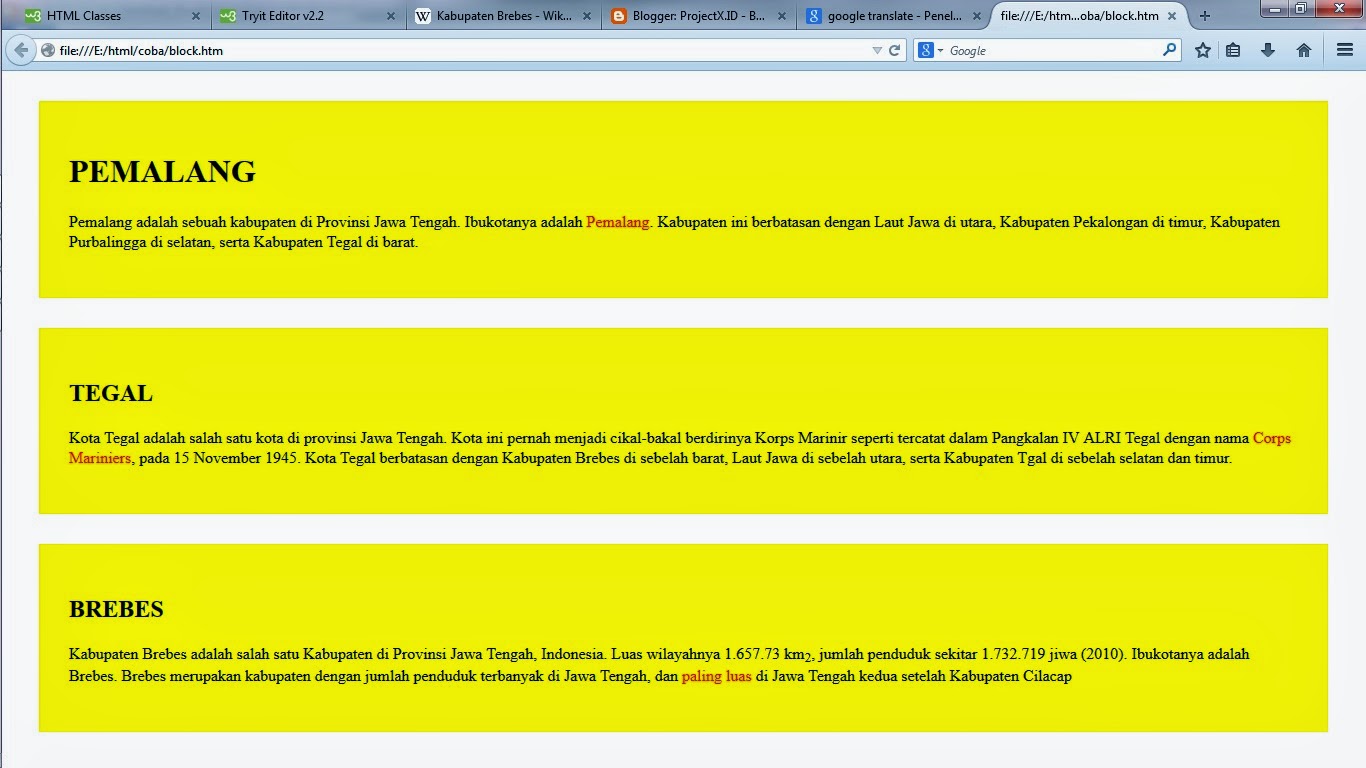
Task: Close the Kabupaten Brebes Wikipedia tab
Action: click(586, 16)
